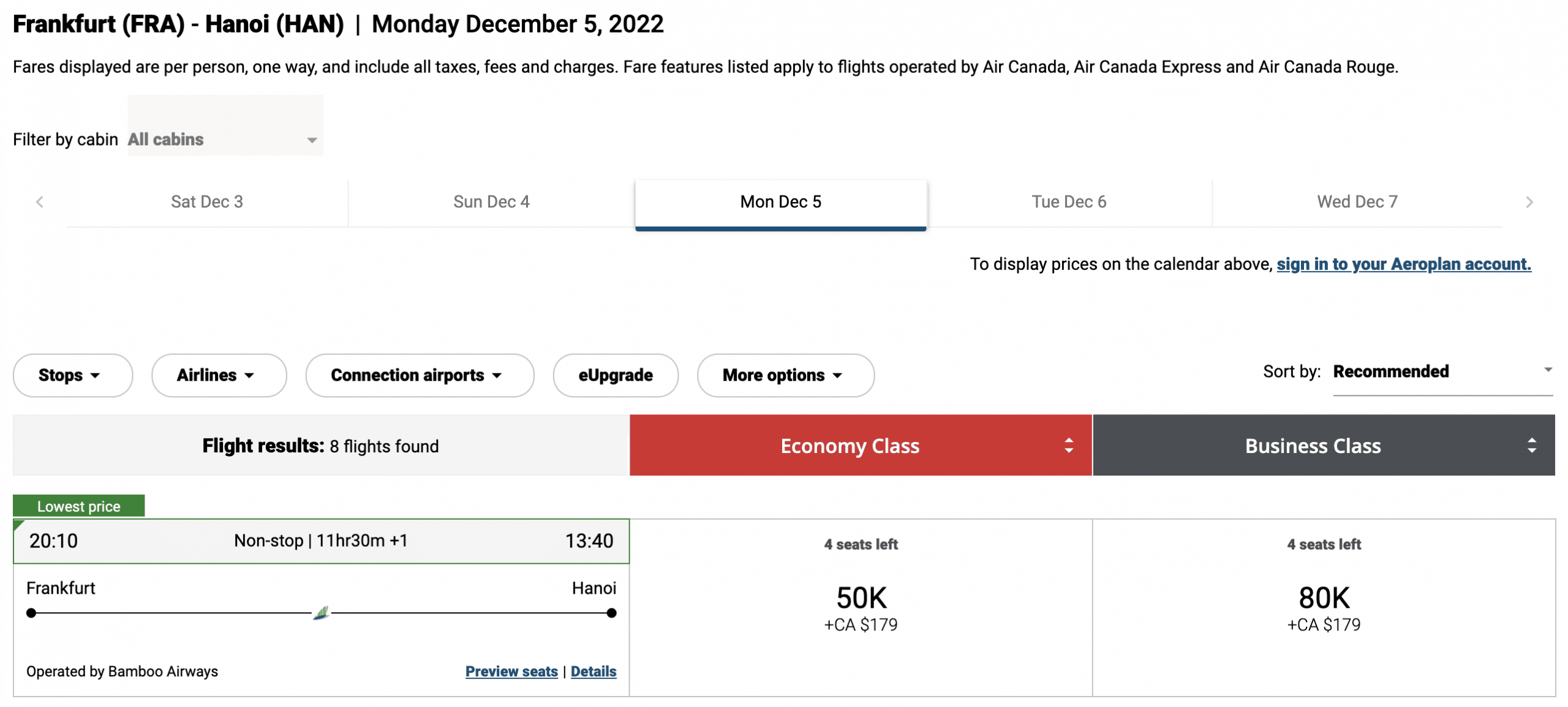The image size is (1568, 707).
Task: Switch to the Sat Dec 3 tab
Action: tap(207, 202)
